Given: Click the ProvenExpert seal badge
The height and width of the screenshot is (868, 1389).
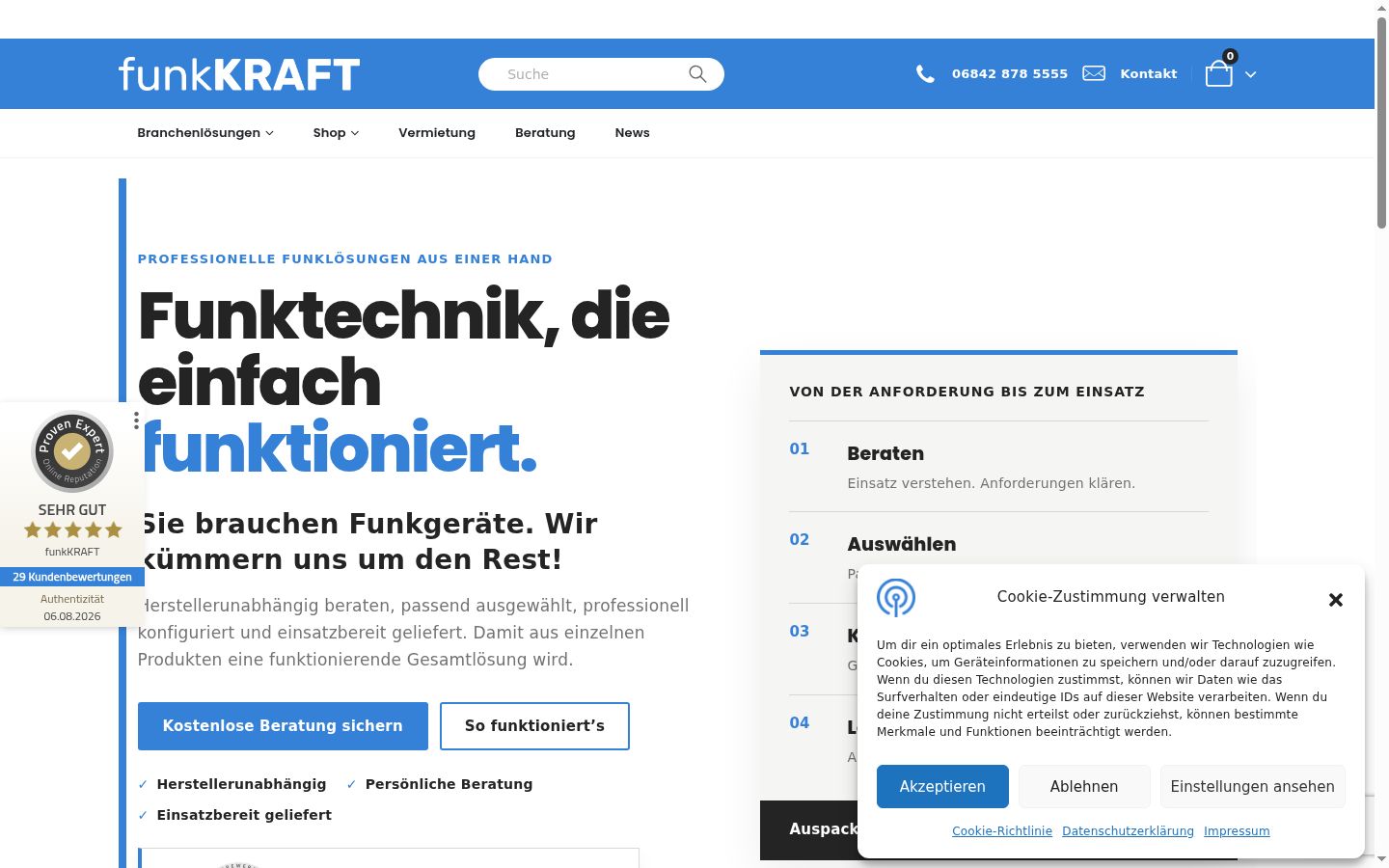Looking at the screenshot, I should (72, 451).
